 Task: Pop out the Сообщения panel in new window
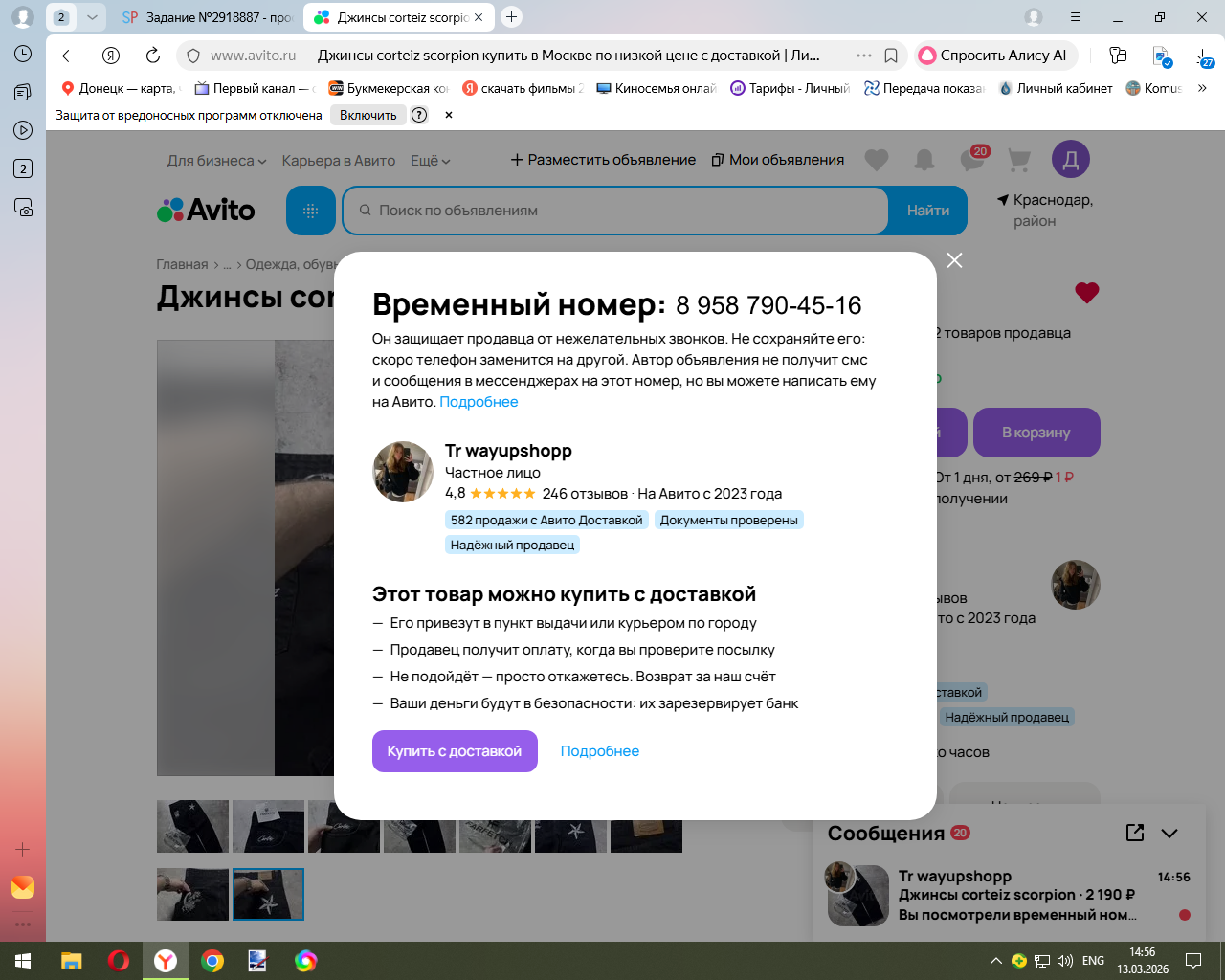click(1135, 833)
